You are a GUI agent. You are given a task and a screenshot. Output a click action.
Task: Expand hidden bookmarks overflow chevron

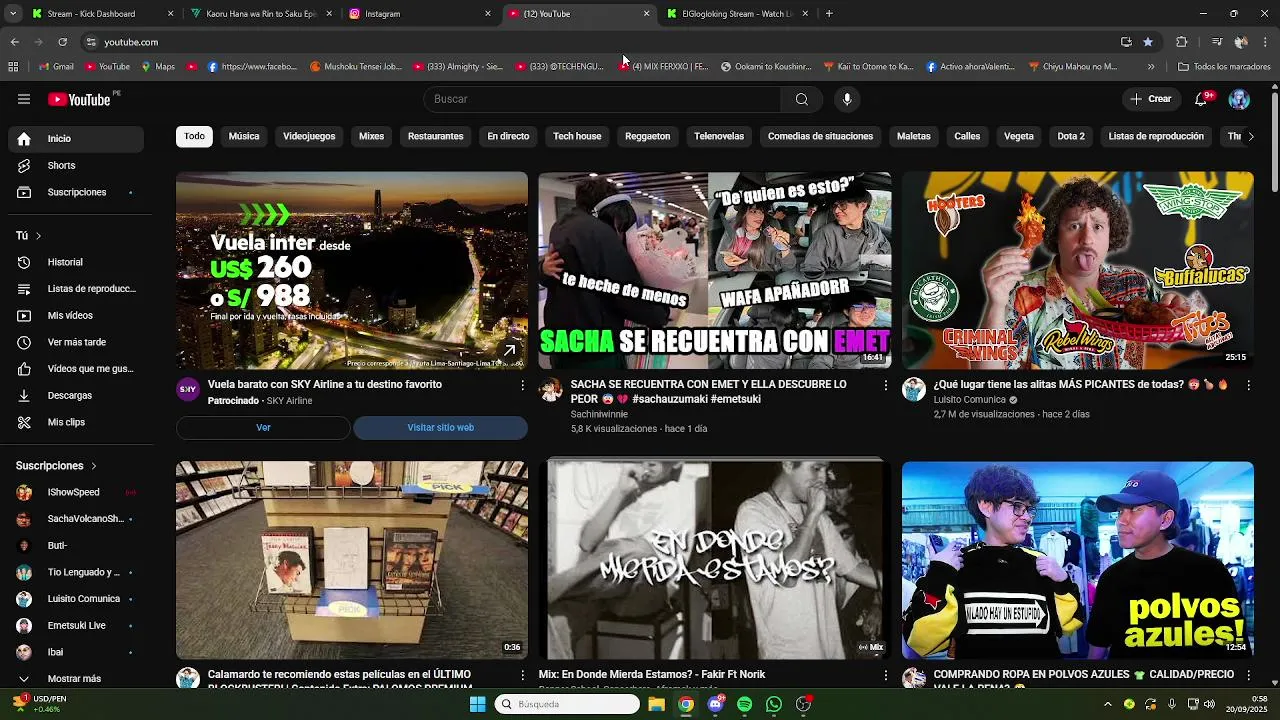point(1151,67)
